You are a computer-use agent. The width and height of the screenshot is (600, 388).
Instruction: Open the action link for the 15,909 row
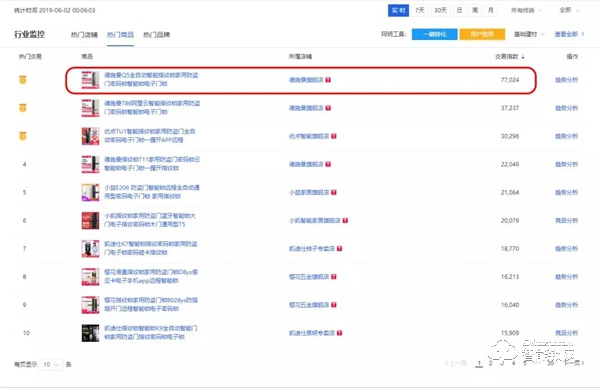[x=566, y=333]
